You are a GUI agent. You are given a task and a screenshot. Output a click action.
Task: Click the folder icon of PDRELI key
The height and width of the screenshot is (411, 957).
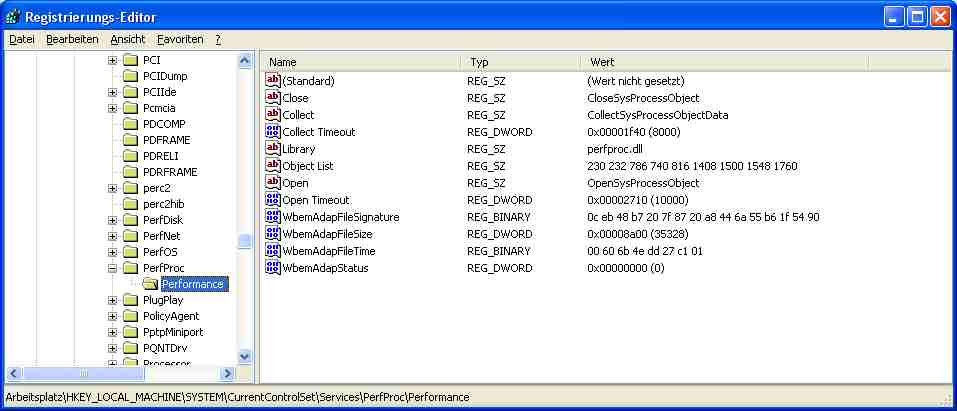130,156
